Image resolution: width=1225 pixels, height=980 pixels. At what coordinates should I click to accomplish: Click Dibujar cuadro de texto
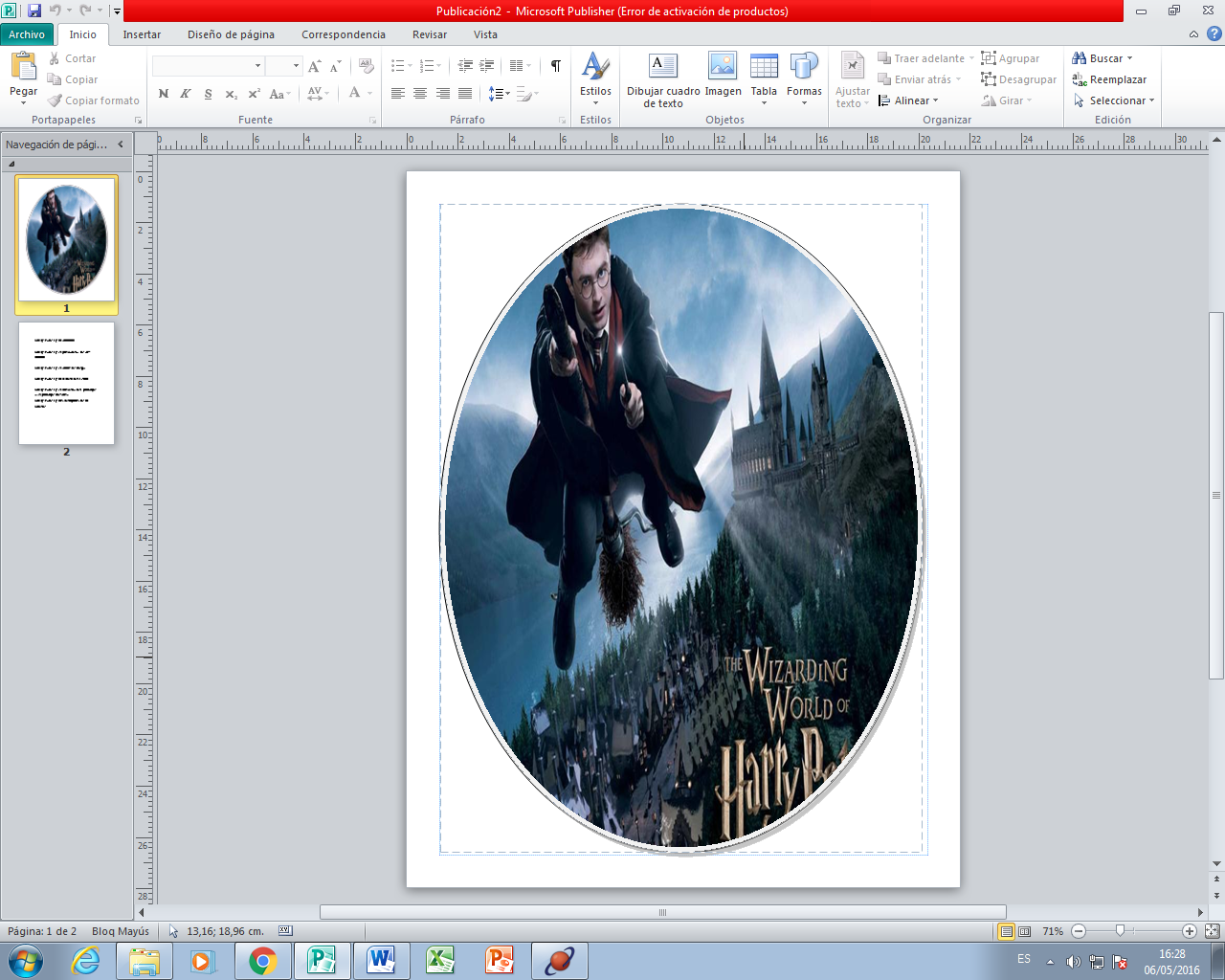663,79
